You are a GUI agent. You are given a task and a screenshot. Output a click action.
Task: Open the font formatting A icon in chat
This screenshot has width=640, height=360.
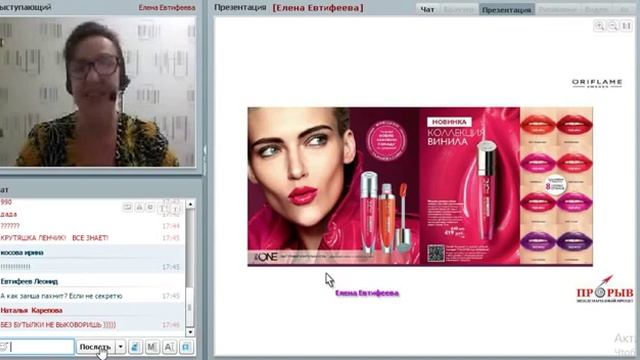tap(169, 347)
